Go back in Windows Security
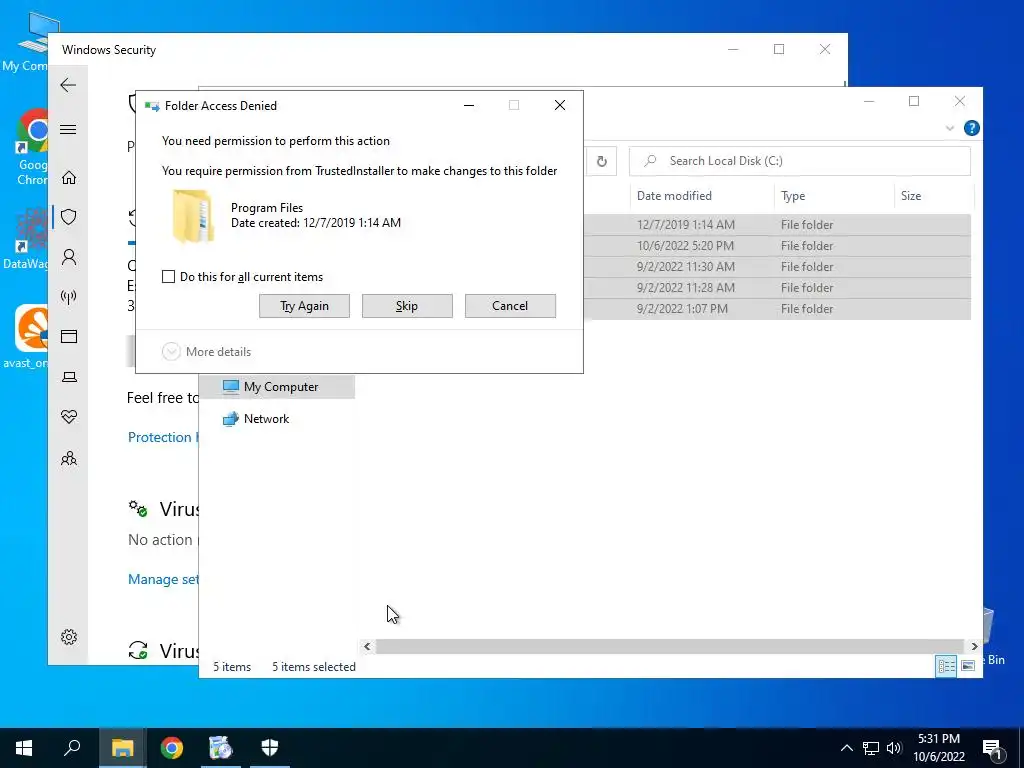 (x=68, y=85)
